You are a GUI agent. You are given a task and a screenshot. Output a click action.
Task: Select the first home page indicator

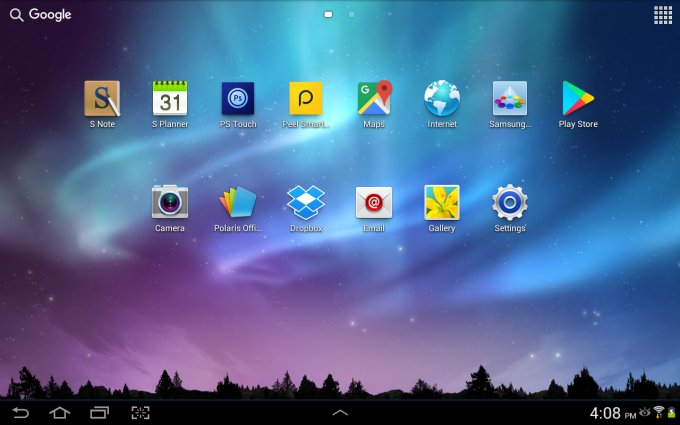(x=328, y=14)
